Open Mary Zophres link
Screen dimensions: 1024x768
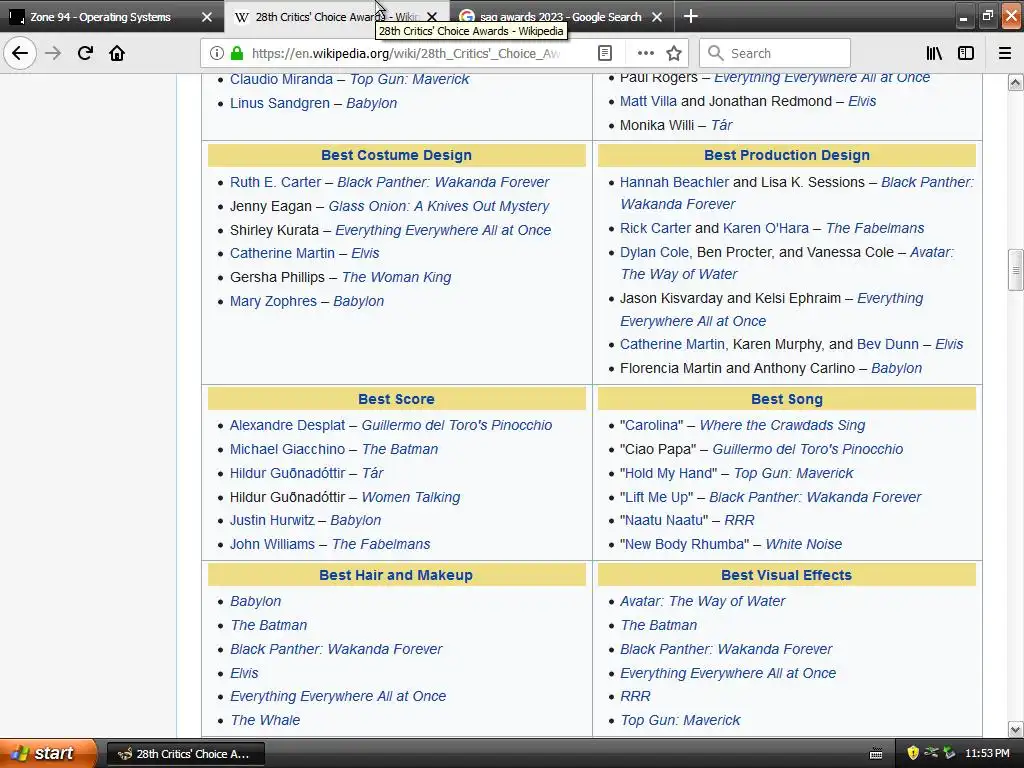click(x=273, y=301)
